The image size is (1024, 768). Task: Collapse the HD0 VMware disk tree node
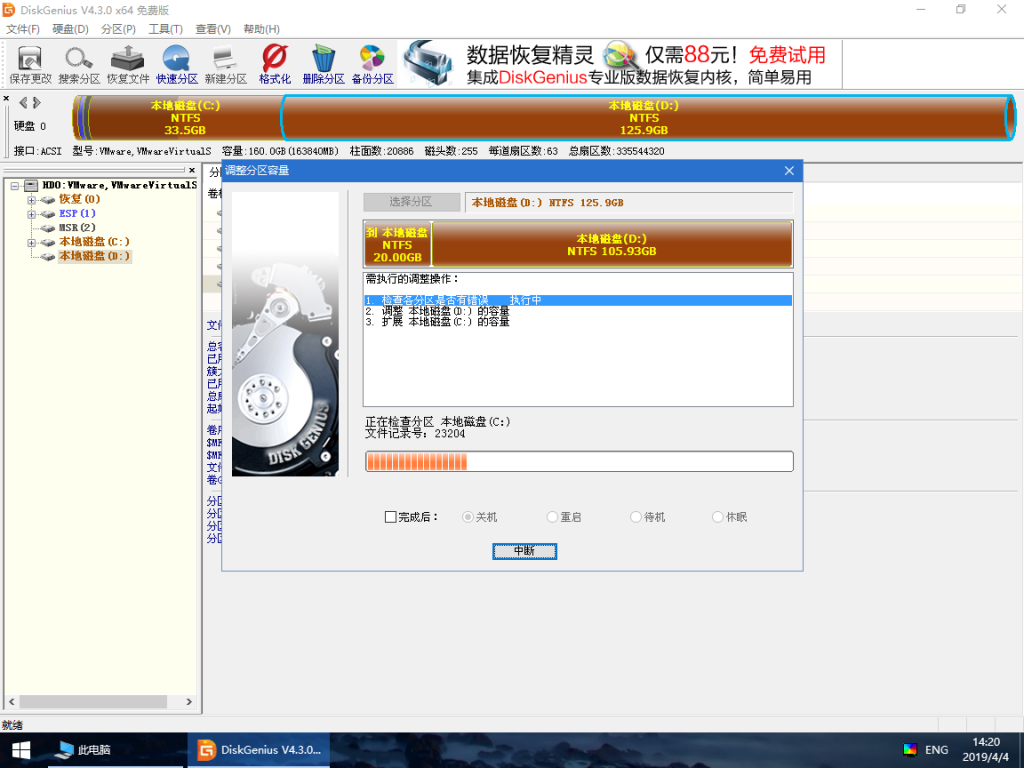pyautogui.click(x=17, y=185)
